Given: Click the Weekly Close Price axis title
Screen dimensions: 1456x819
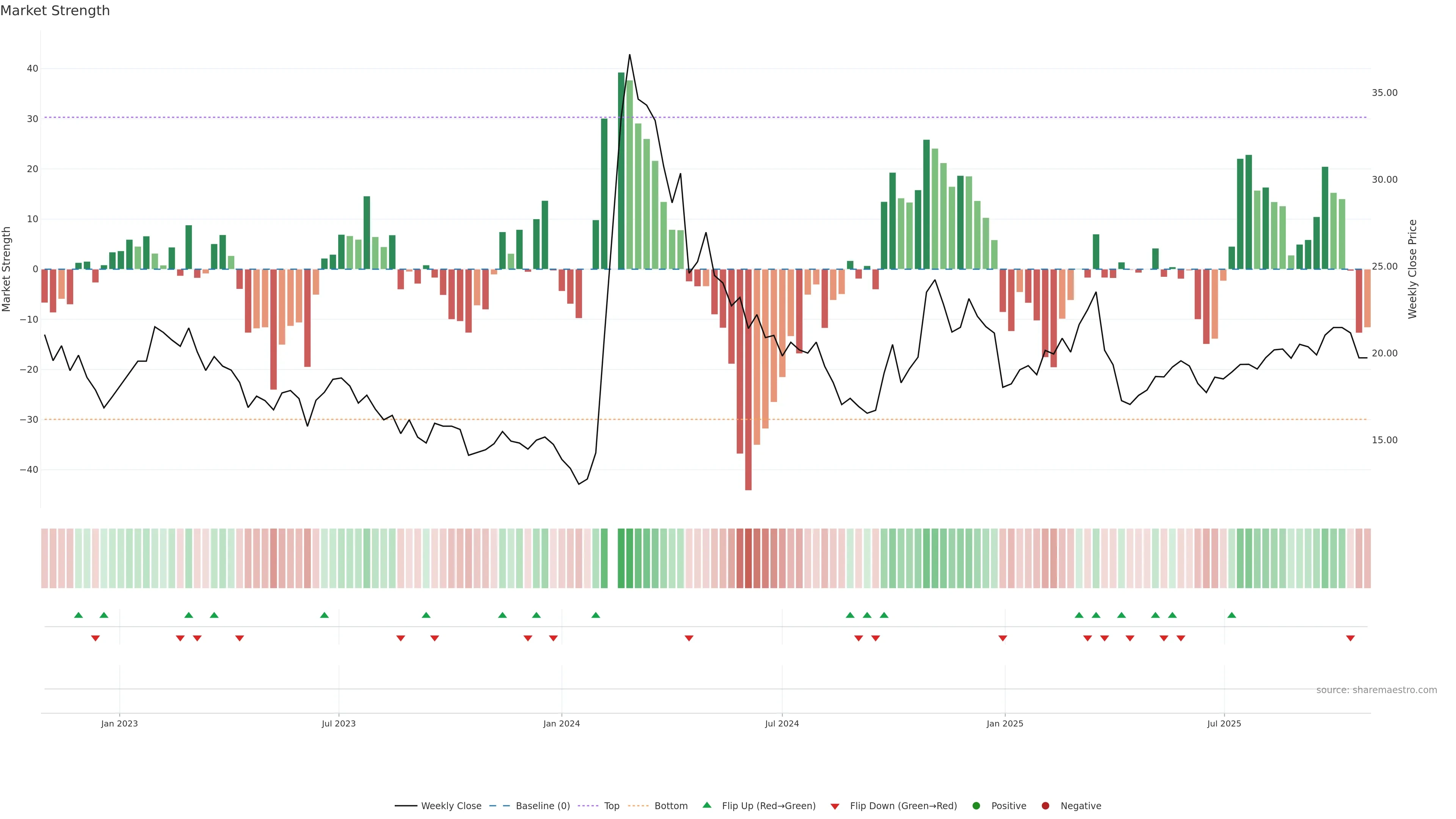Looking at the screenshot, I should point(1412,269).
